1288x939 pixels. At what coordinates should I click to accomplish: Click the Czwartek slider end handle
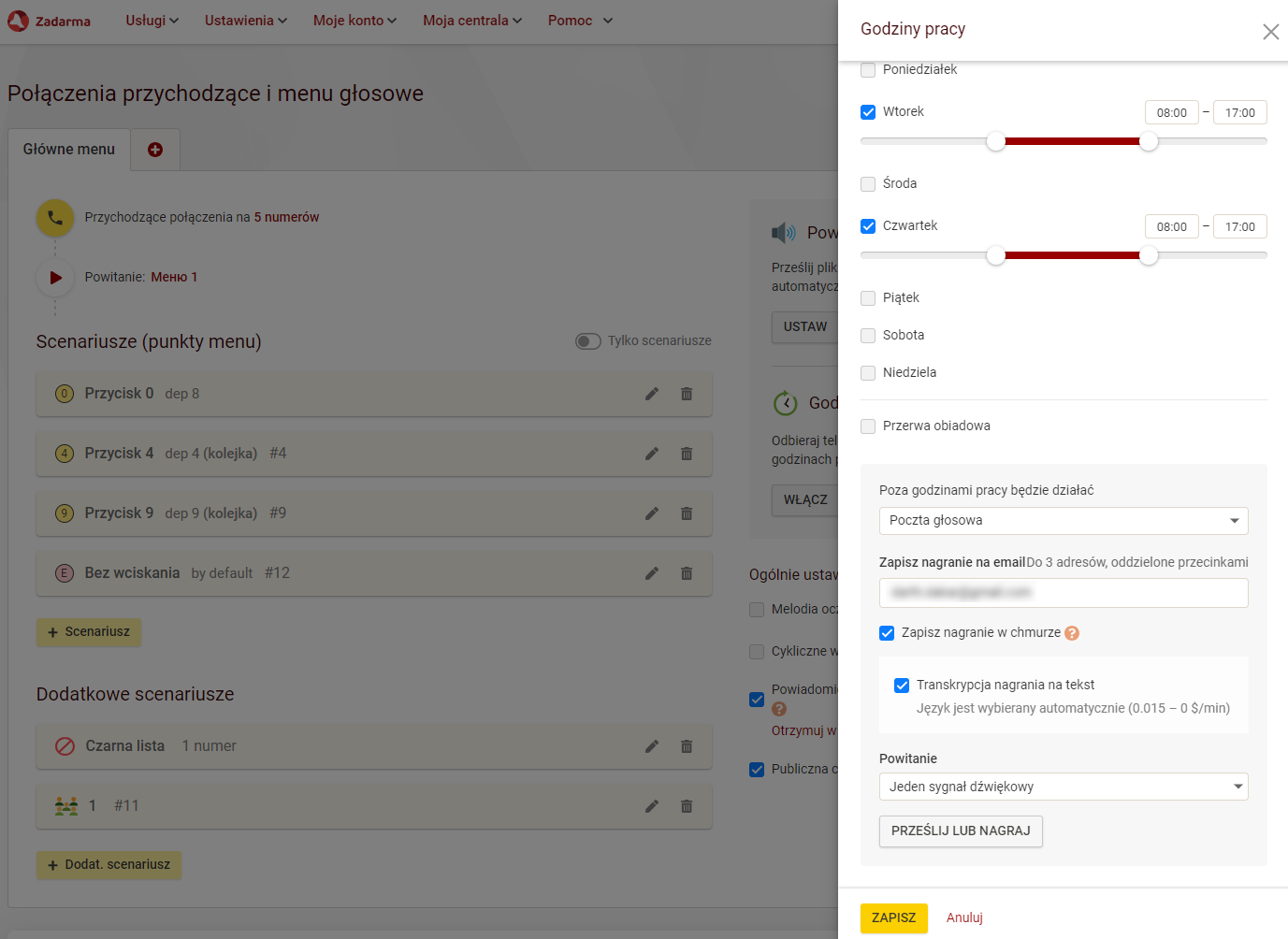pos(1149,255)
